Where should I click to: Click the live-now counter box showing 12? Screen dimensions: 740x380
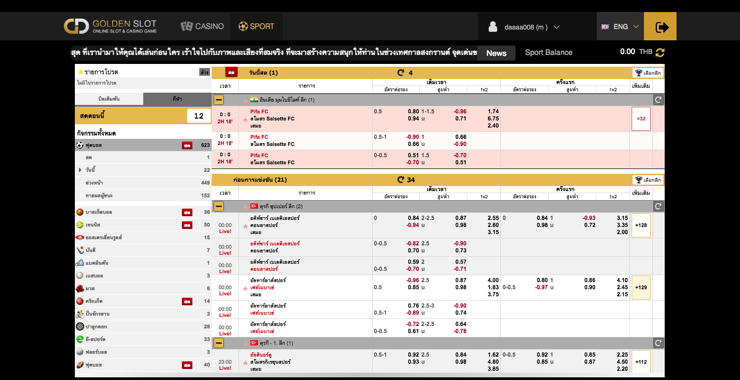click(x=199, y=116)
